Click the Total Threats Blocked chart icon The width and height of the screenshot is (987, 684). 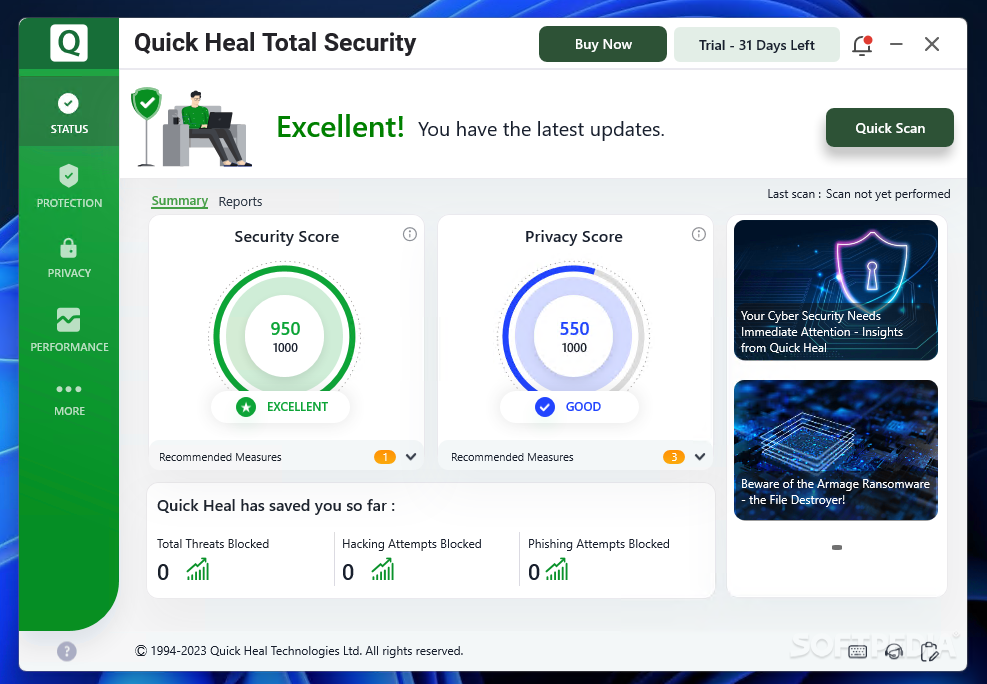[198, 569]
